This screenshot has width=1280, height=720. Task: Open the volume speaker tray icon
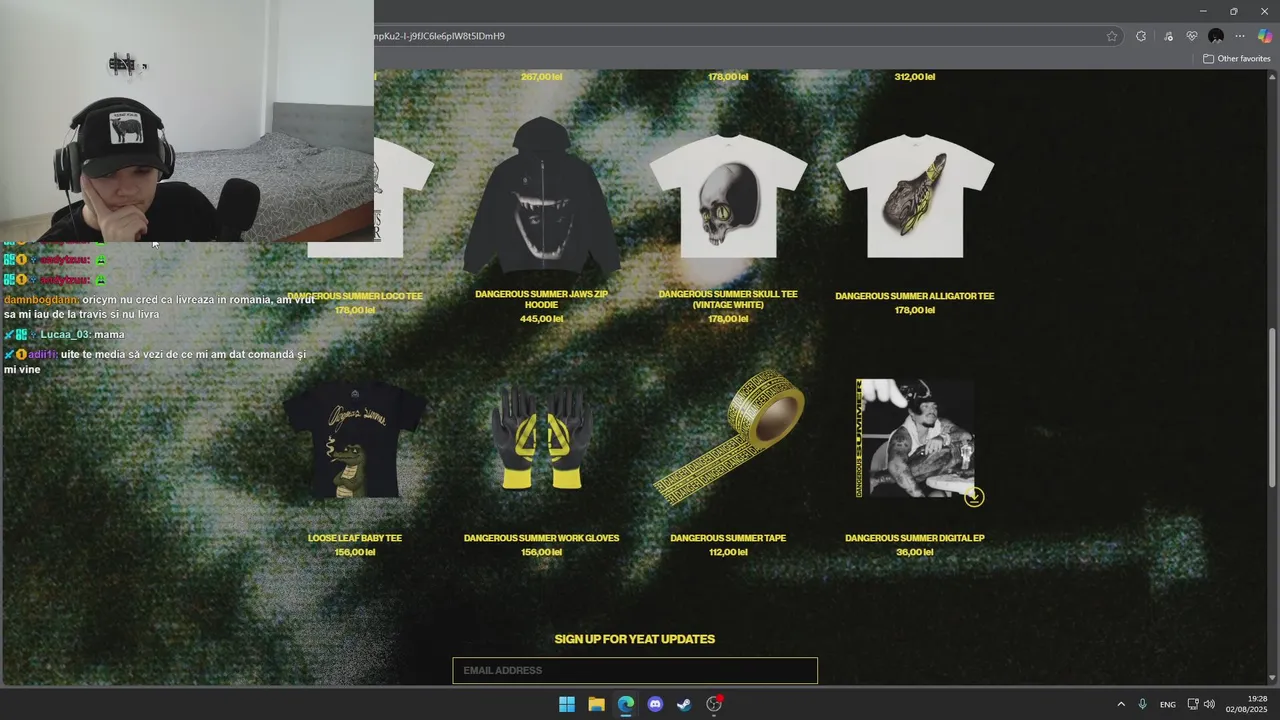[1209, 704]
